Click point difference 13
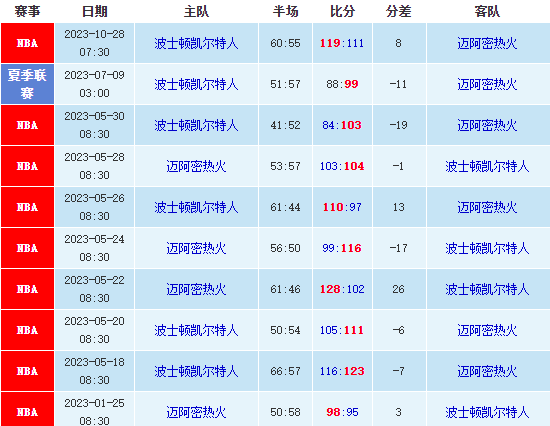The height and width of the screenshot is (426, 550). [398, 207]
